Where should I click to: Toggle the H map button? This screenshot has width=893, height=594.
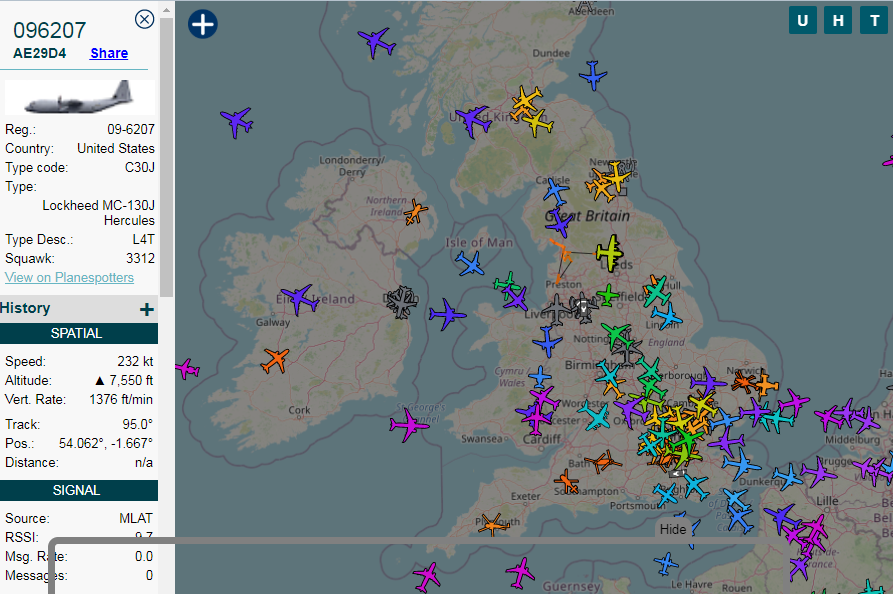pyautogui.click(x=838, y=21)
